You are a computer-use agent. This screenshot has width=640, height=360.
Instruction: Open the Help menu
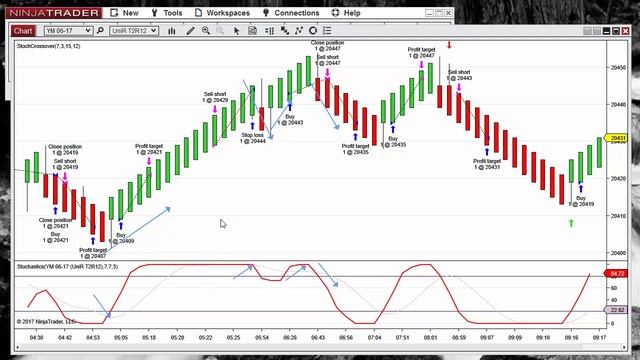click(346, 13)
